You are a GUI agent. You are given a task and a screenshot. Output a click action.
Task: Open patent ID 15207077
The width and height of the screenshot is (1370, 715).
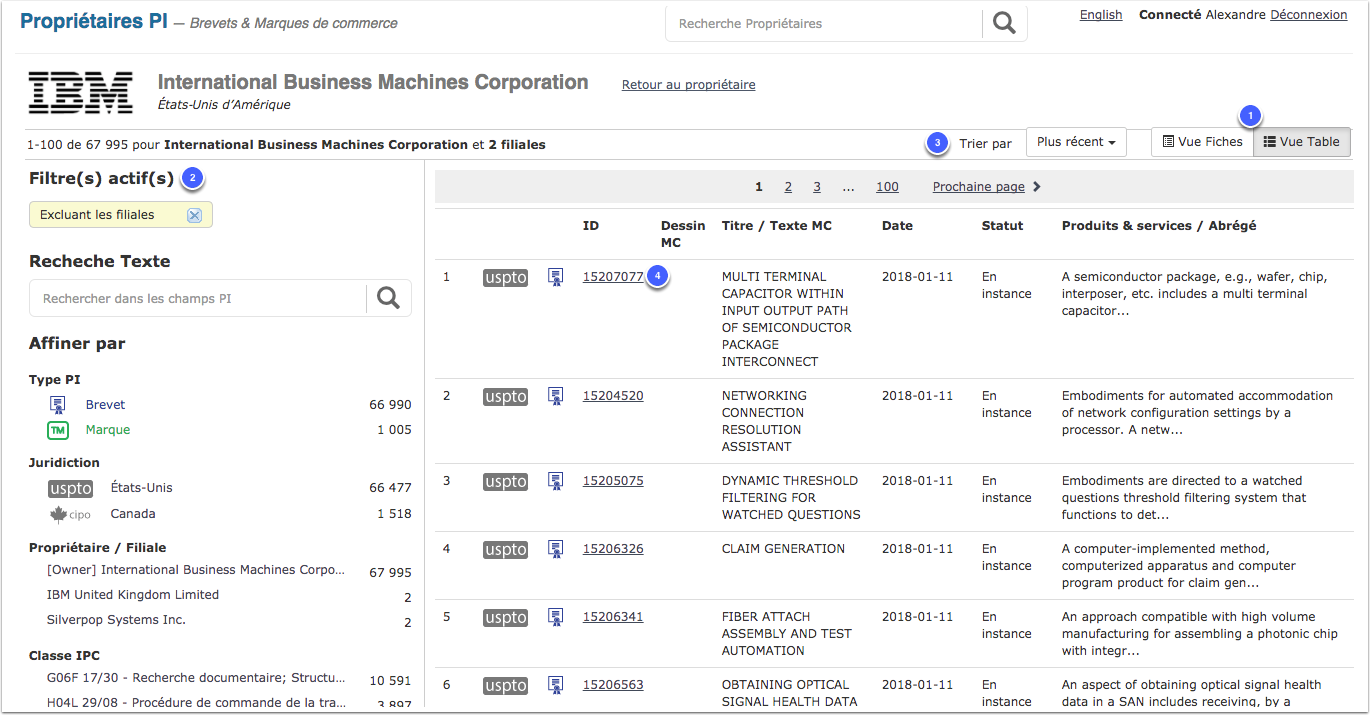pyautogui.click(x=613, y=277)
